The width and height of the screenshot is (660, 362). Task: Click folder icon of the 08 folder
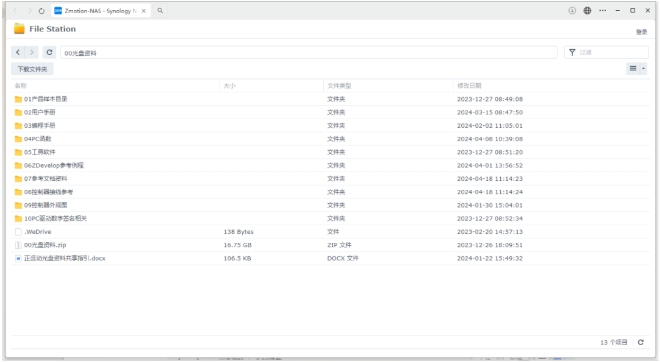(18, 192)
